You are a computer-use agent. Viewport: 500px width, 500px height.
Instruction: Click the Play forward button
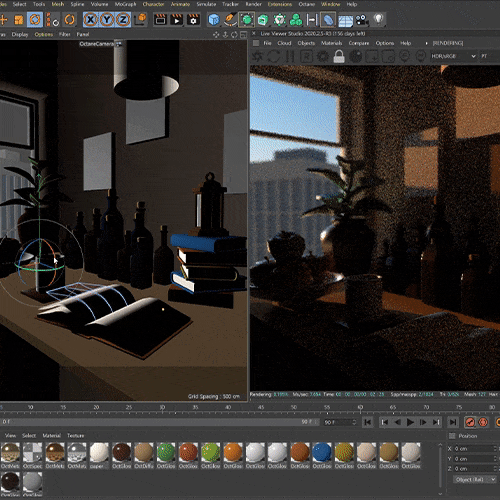tap(410, 422)
